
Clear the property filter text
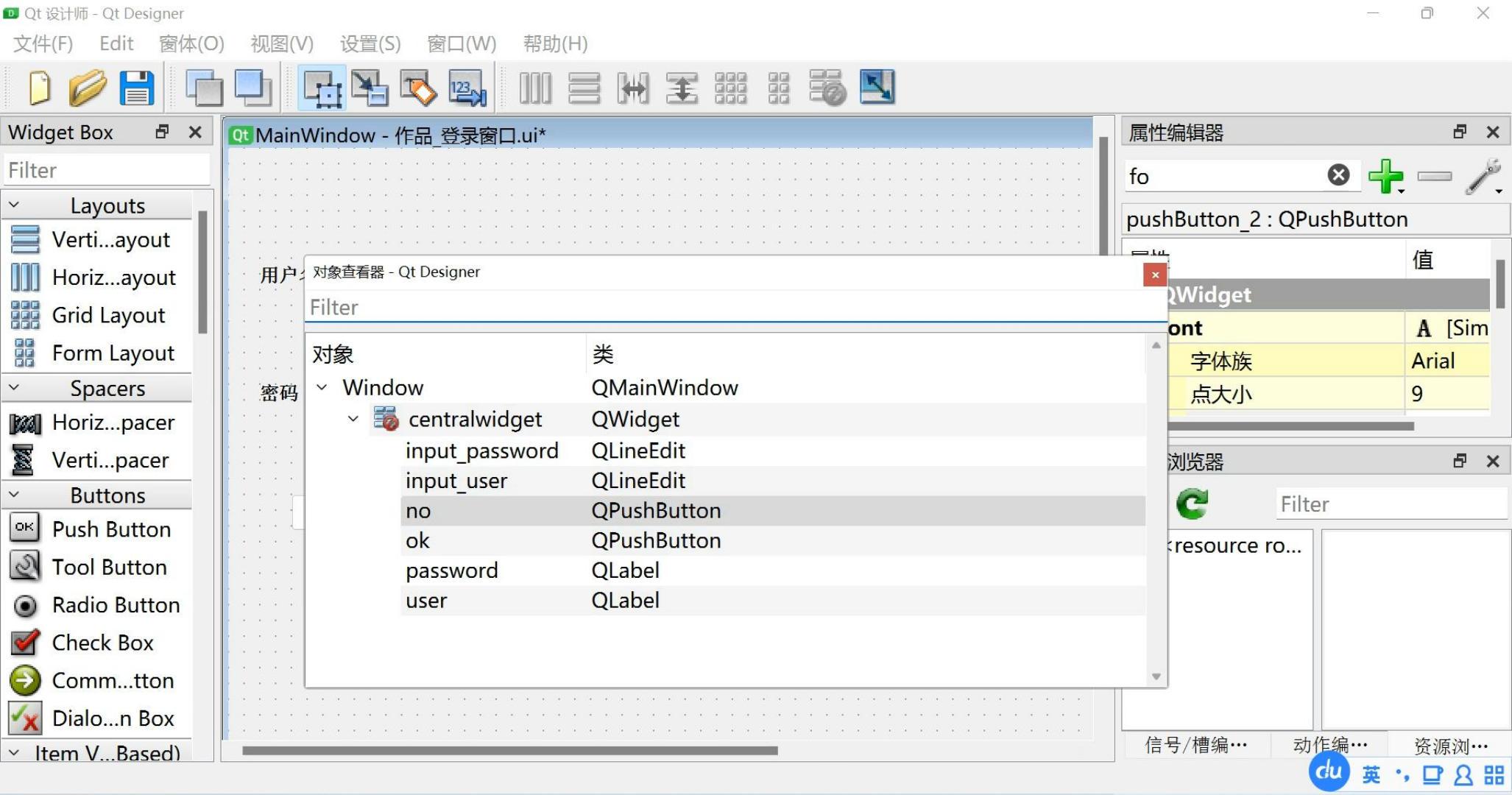[1338, 175]
